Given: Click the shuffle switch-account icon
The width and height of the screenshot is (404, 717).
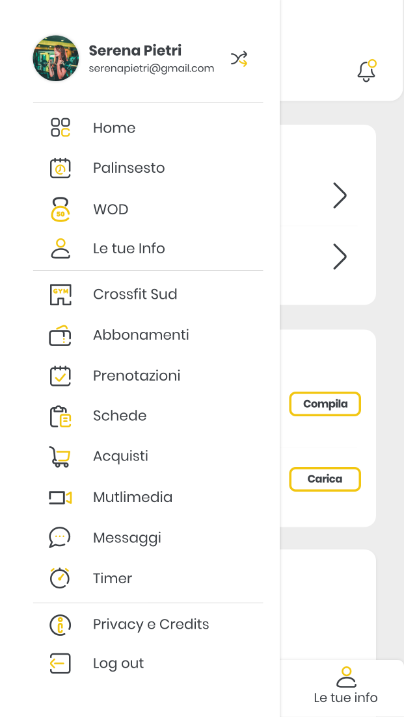Looking at the screenshot, I should (239, 59).
